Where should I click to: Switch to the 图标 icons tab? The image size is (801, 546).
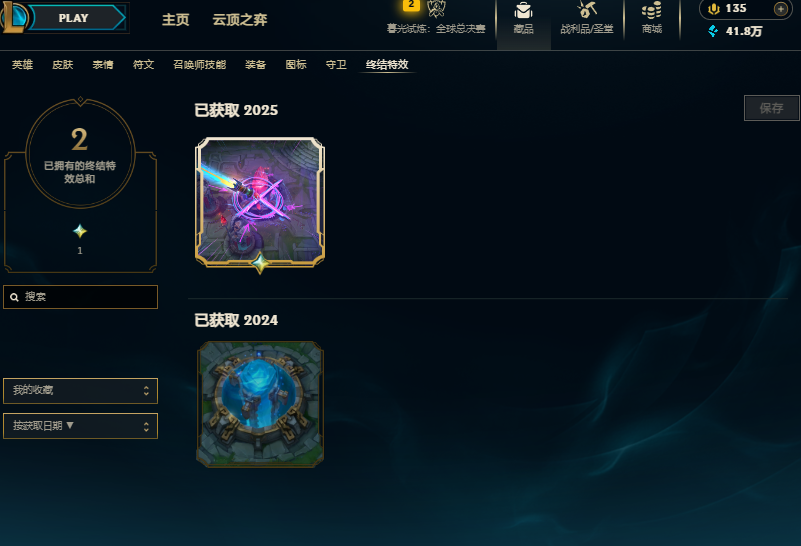coord(296,64)
